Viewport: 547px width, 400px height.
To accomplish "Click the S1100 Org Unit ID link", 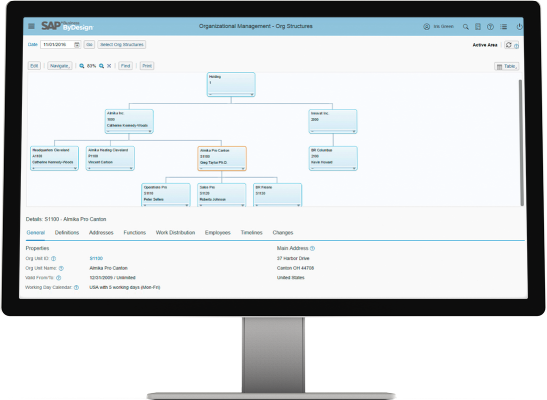I will tap(96, 258).
